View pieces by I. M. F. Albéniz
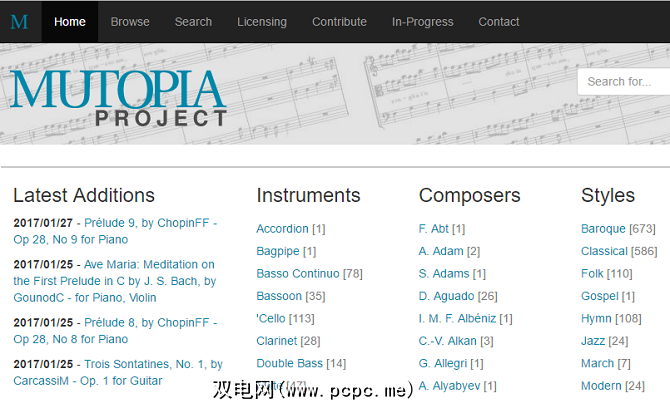Viewport: 670px width, 413px height. tap(458, 319)
